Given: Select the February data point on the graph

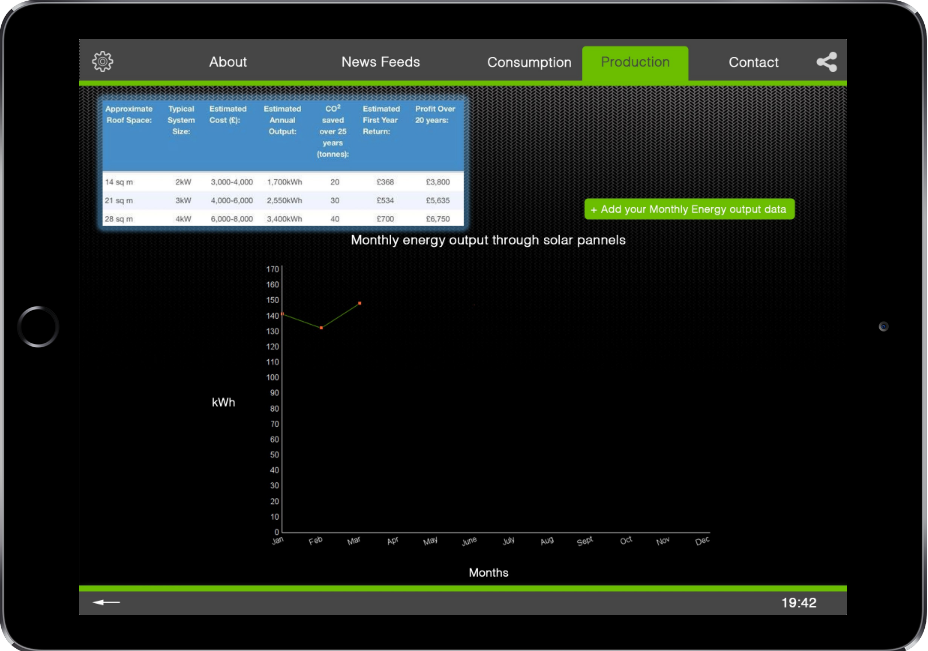Looking at the screenshot, I should (321, 327).
